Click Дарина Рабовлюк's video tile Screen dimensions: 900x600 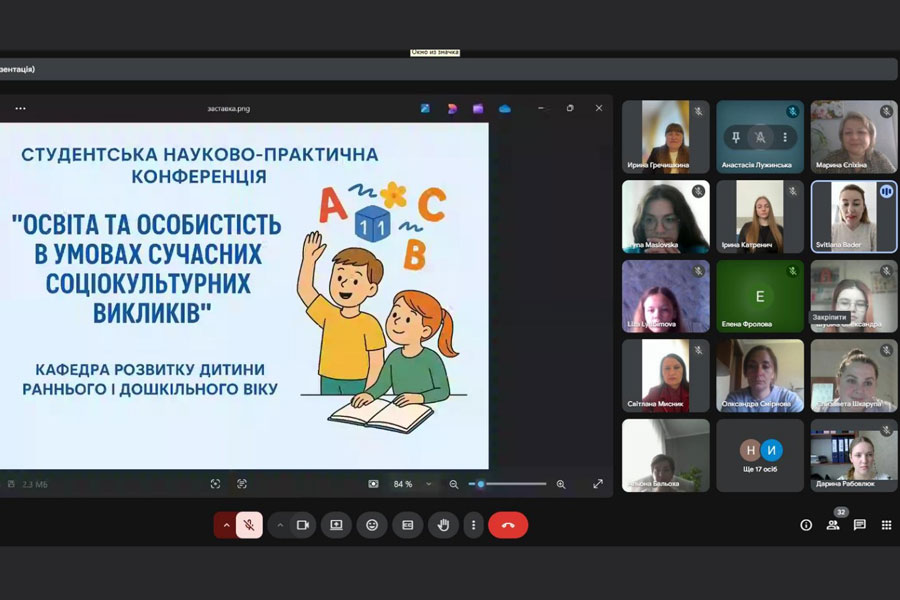[854, 455]
